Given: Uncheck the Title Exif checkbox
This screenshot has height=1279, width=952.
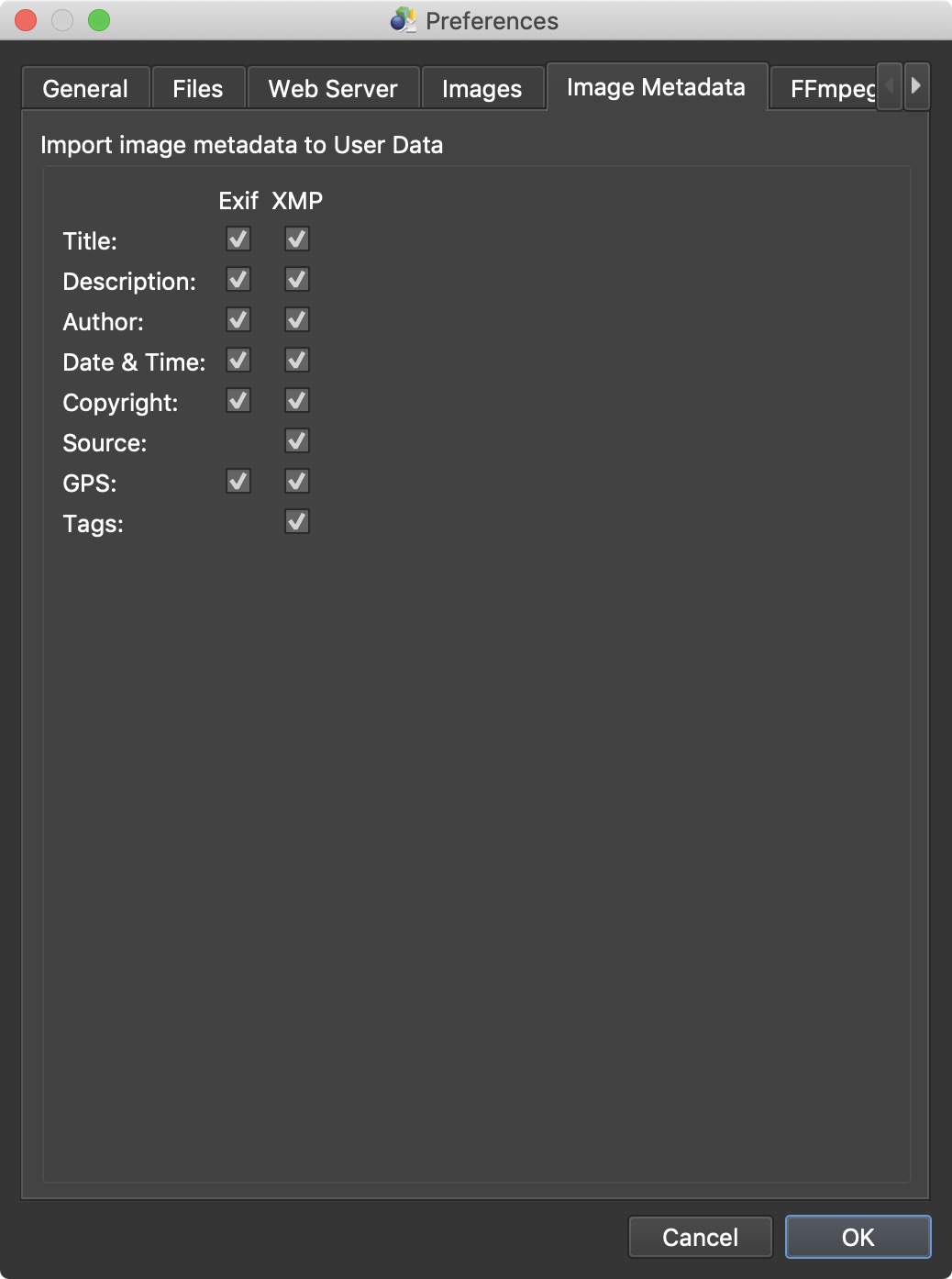Looking at the screenshot, I should pyautogui.click(x=238, y=239).
